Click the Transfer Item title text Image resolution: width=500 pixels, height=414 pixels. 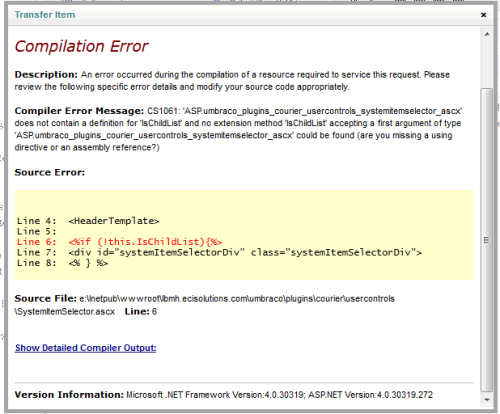coord(45,15)
